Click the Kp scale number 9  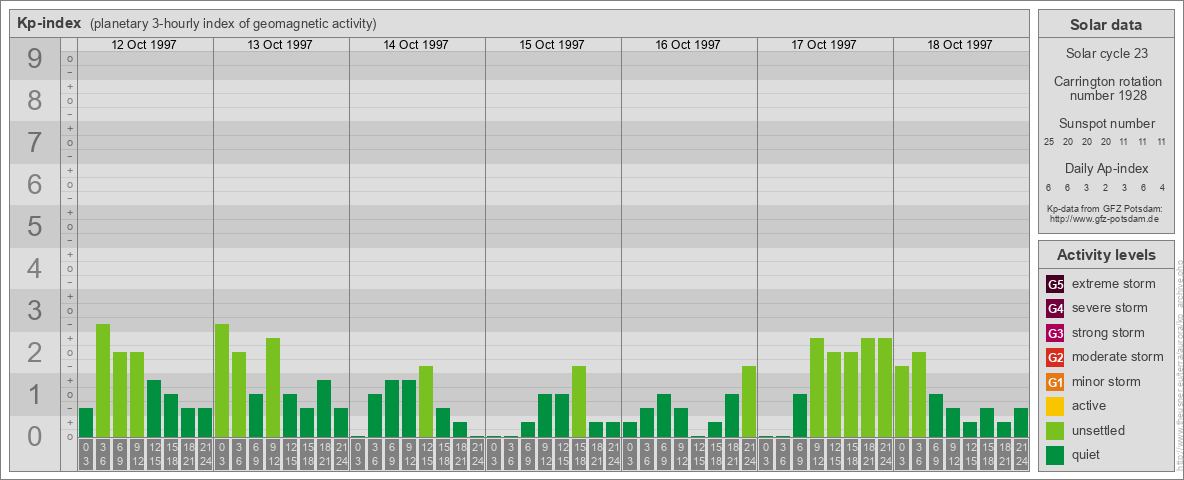click(x=34, y=59)
